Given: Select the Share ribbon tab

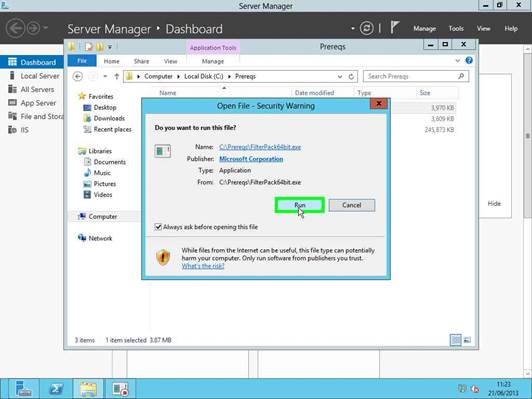Looking at the screenshot, I should coord(141,61).
